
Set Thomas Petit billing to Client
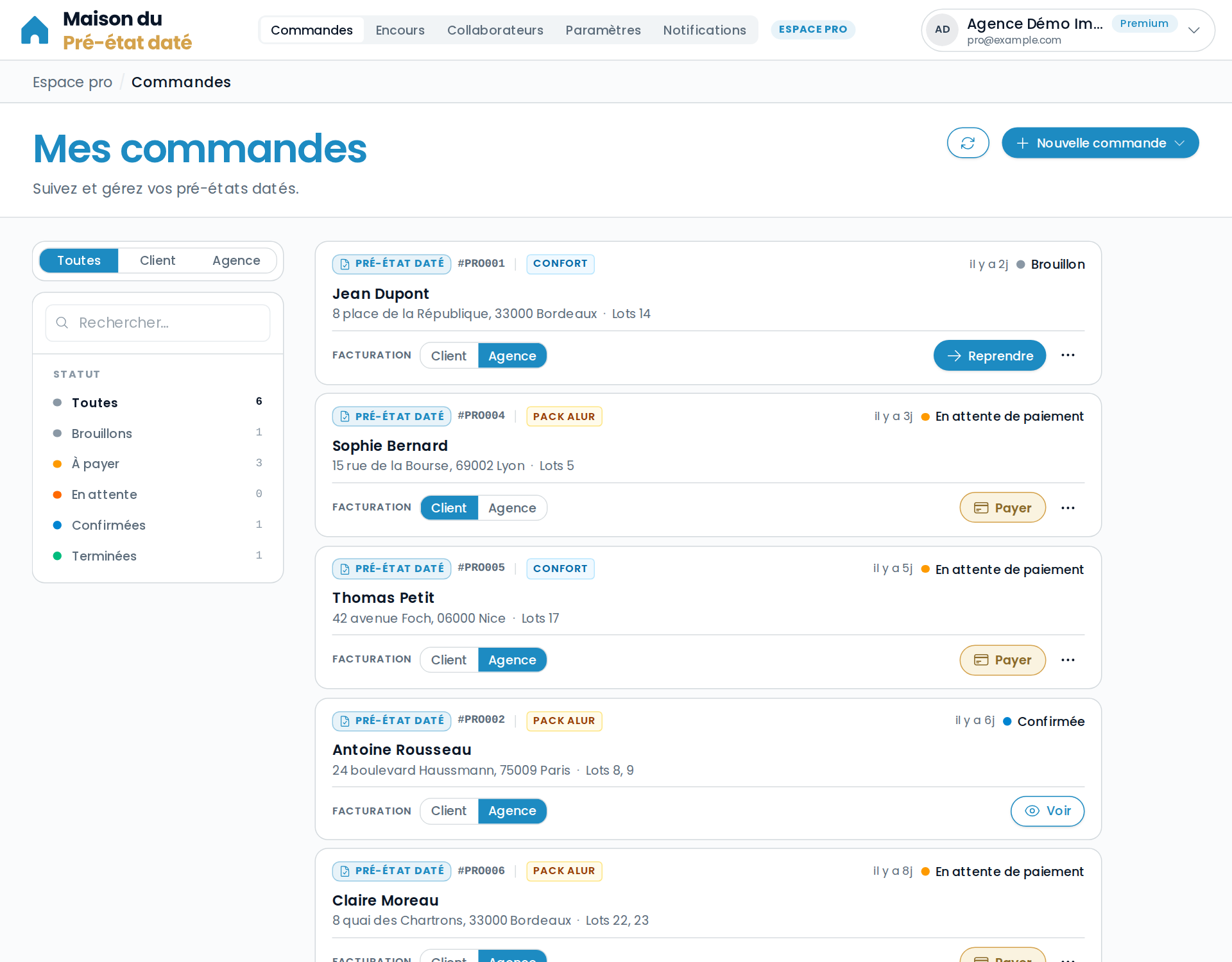point(449,660)
